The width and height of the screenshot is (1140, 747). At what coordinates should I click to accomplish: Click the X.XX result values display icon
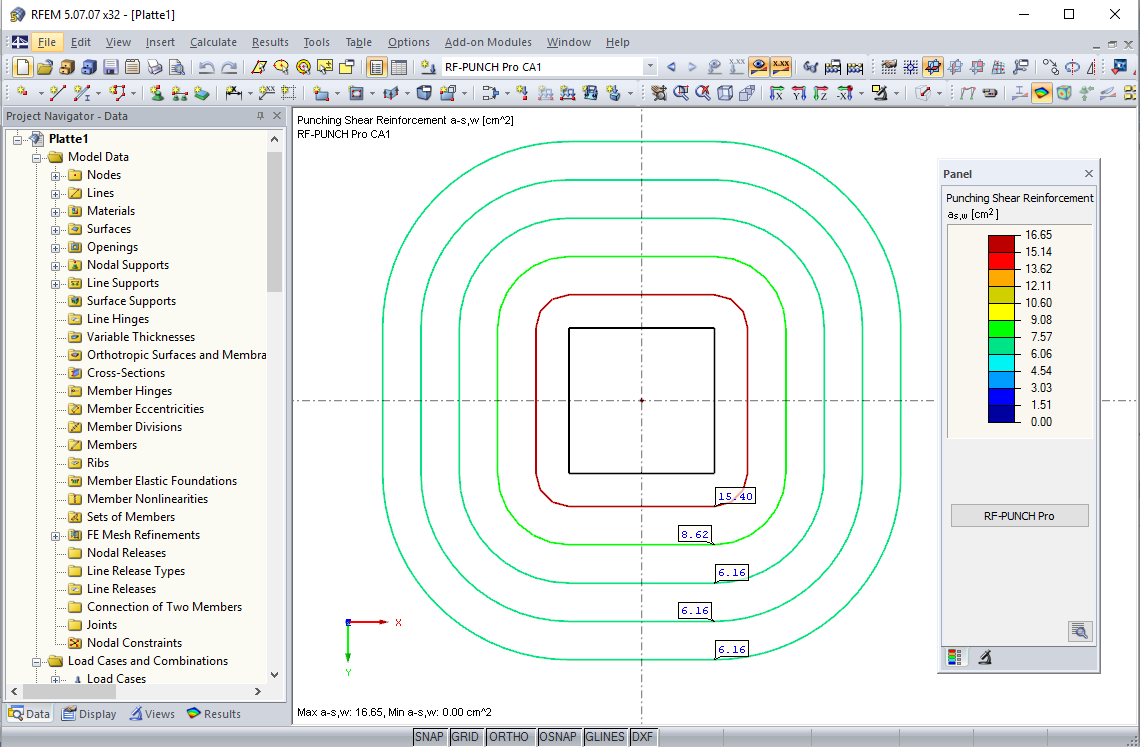click(780, 67)
